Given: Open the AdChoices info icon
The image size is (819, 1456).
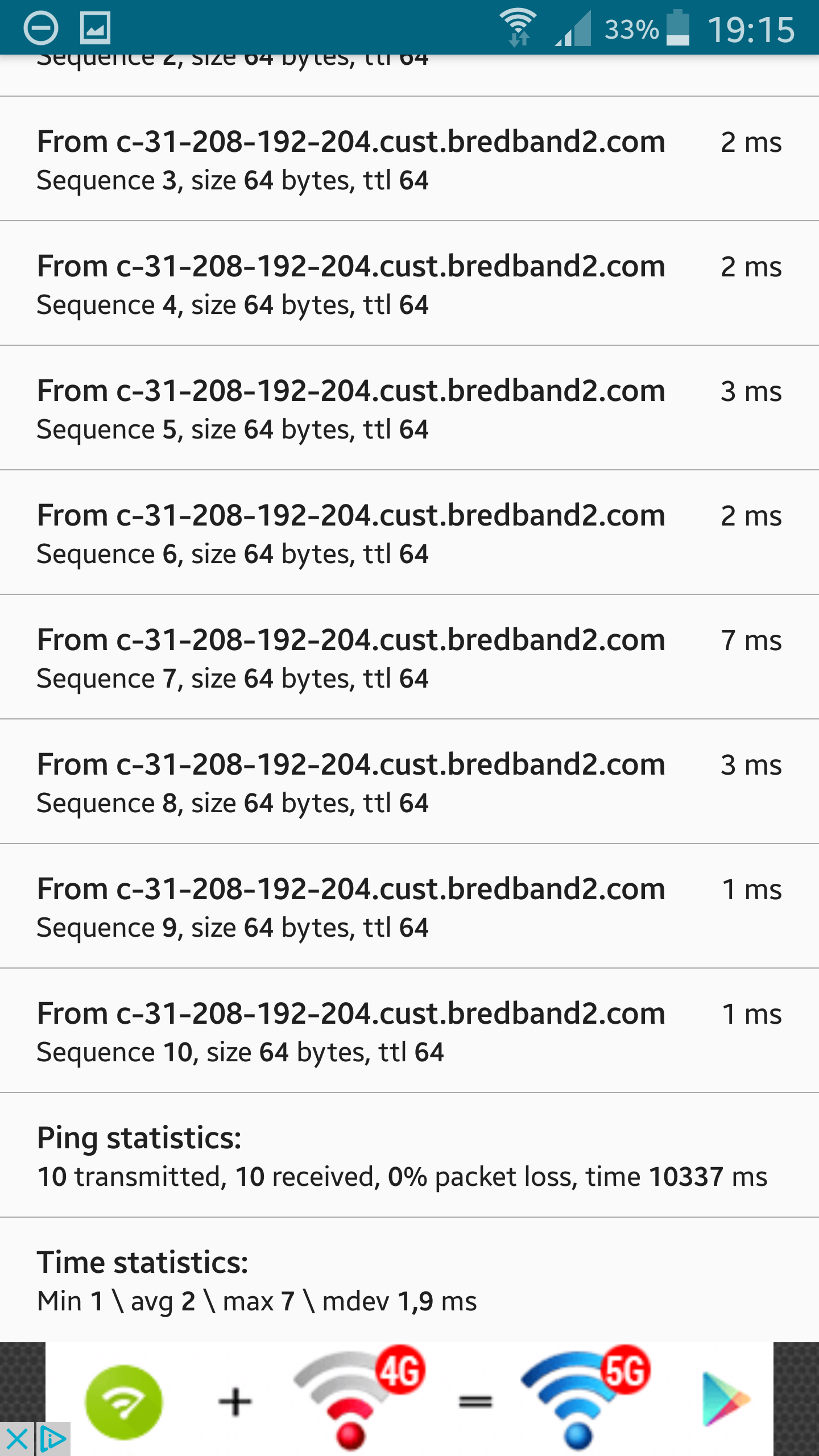Looking at the screenshot, I should (x=53, y=1438).
